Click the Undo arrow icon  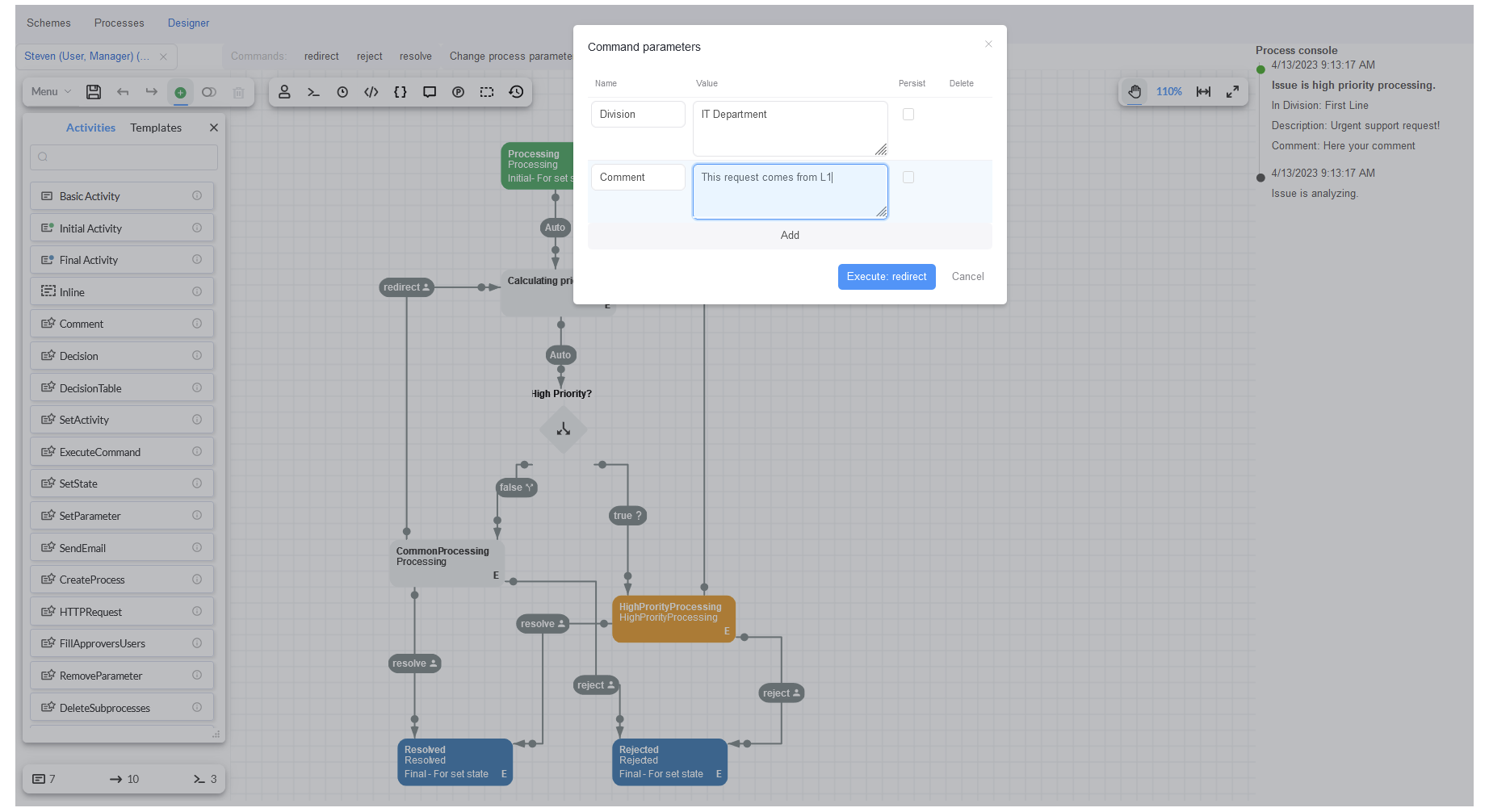click(x=123, y=92)
